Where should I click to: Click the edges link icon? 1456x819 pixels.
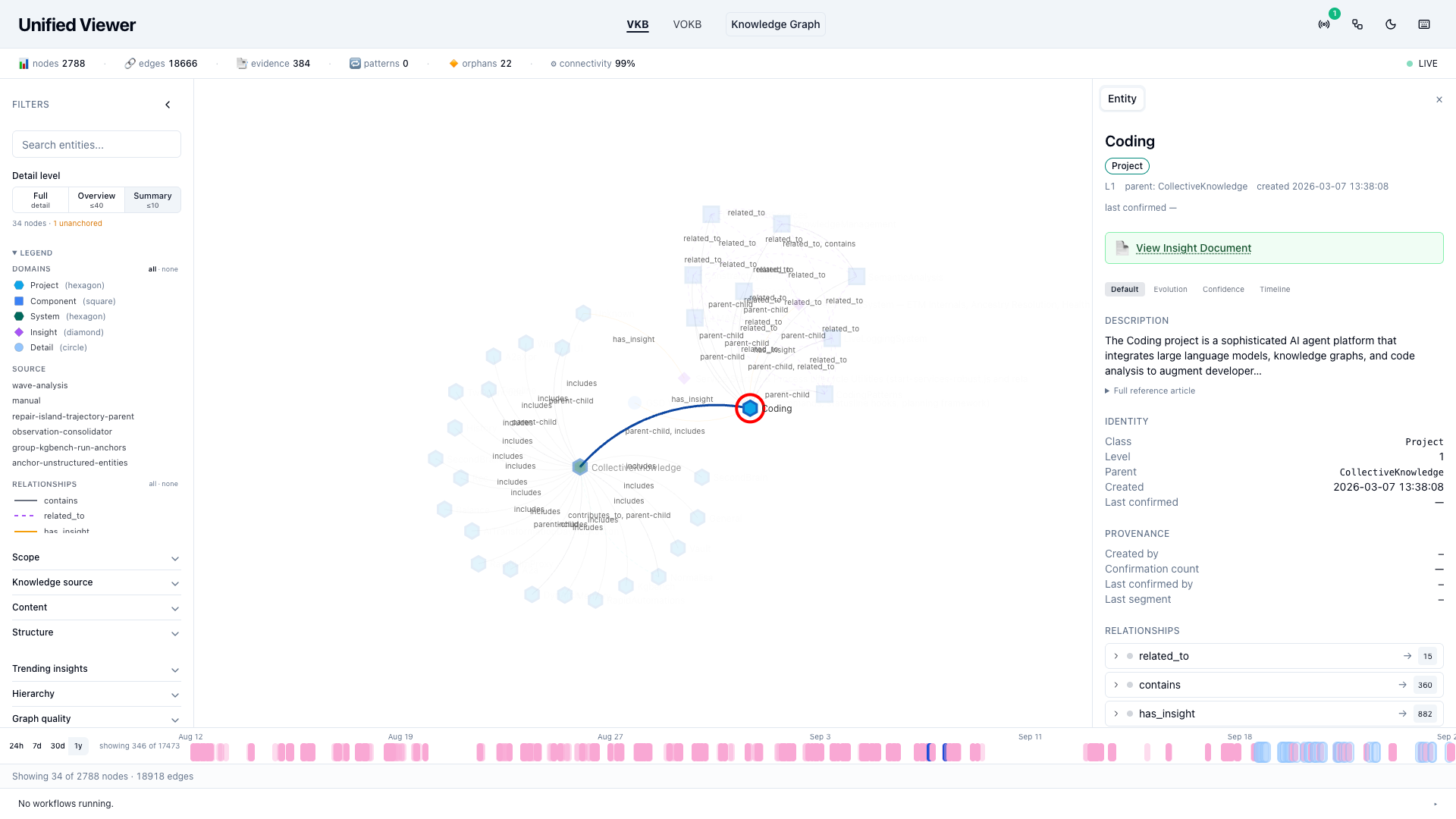click(x=130, y=64)
